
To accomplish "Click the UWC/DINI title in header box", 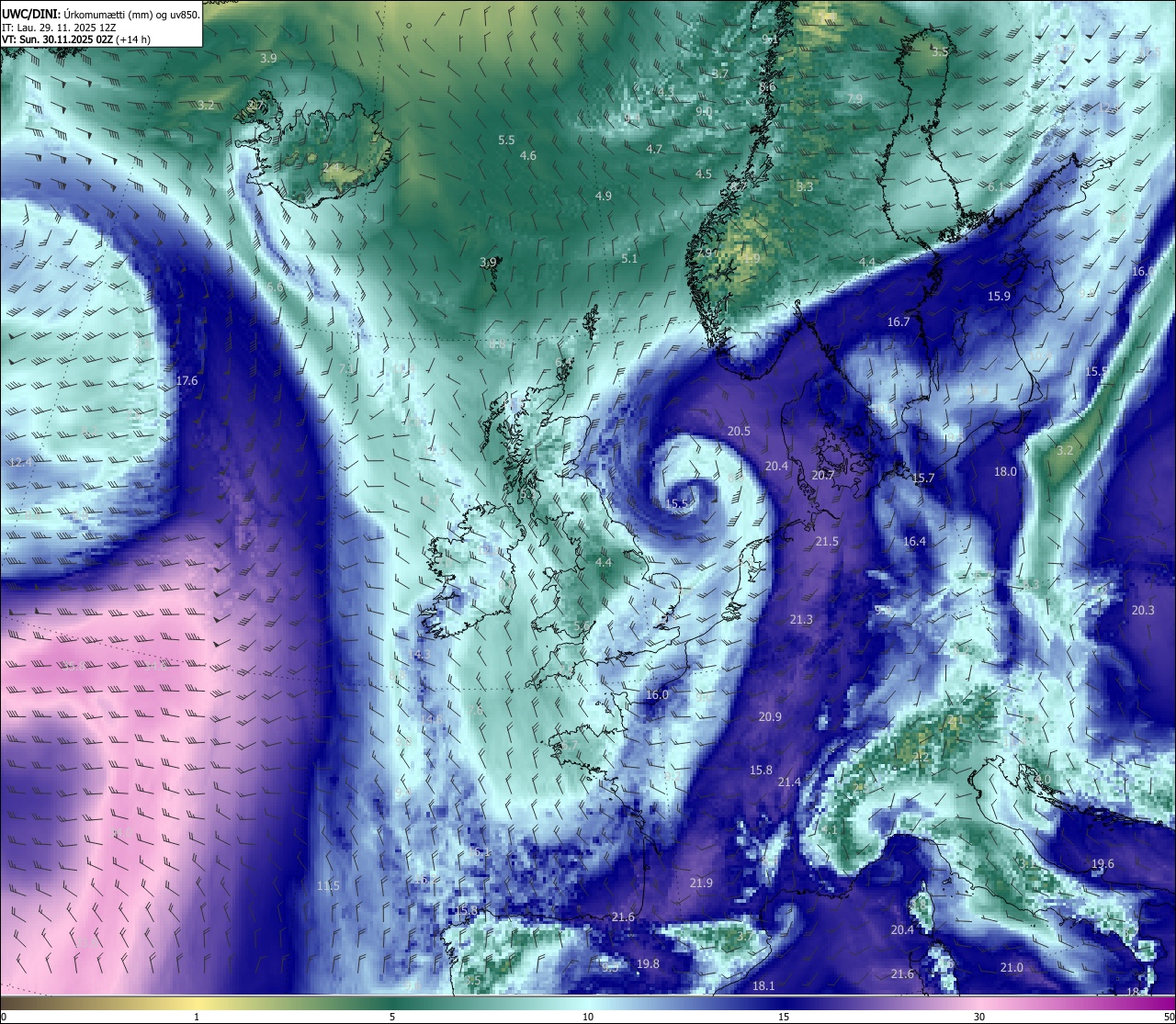I will click(31, 14).
